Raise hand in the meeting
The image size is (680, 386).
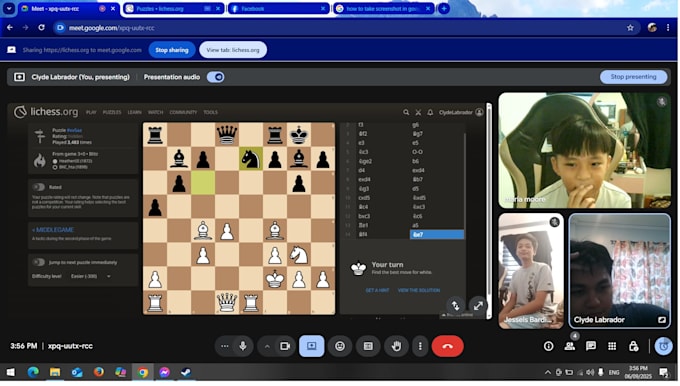[x=396, y=346]
